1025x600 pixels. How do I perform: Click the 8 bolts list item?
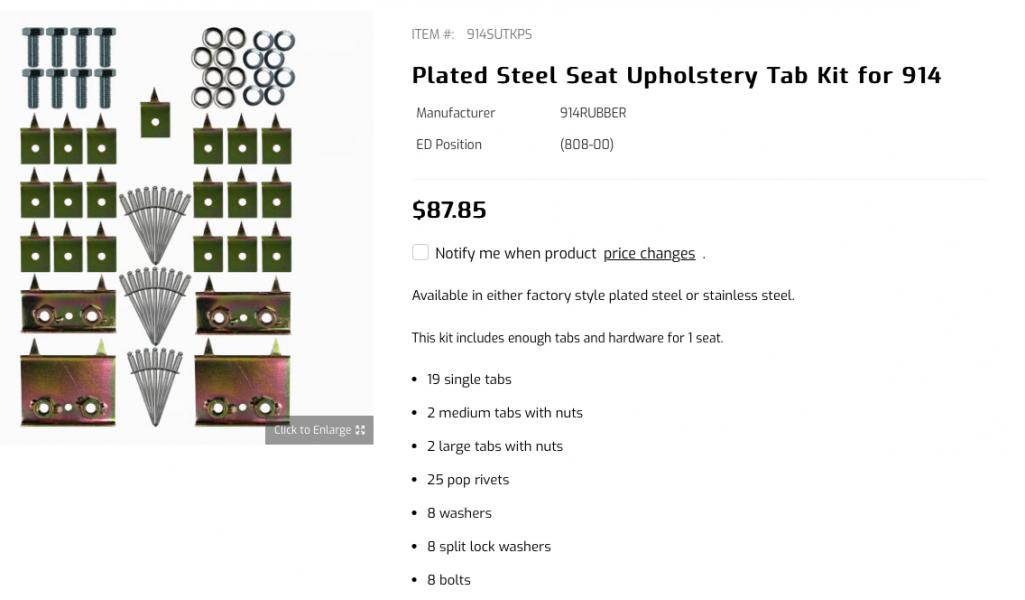click(x=448, y=580)
